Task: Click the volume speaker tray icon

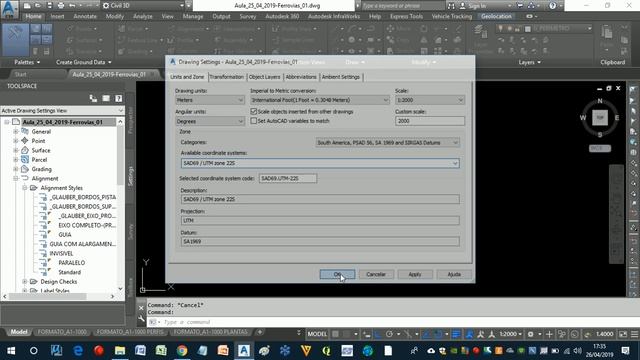Action: pyautogui.click(x=577, y=351)
